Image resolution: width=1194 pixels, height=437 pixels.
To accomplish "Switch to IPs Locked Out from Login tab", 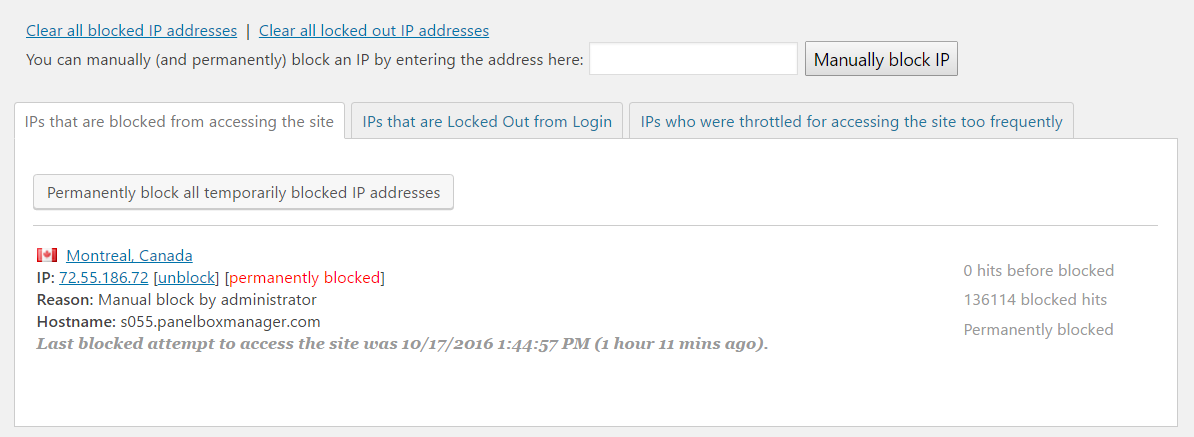I will point(487,121).
